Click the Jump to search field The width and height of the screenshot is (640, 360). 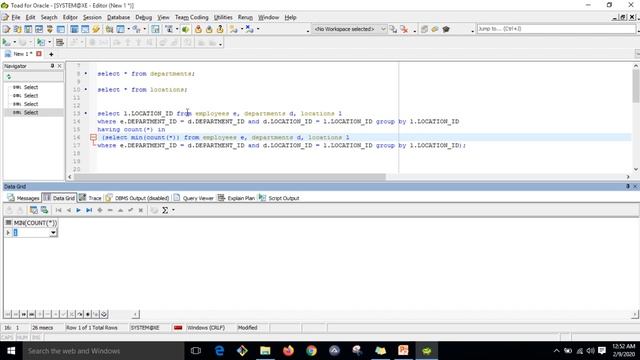[x=556, y=29]
